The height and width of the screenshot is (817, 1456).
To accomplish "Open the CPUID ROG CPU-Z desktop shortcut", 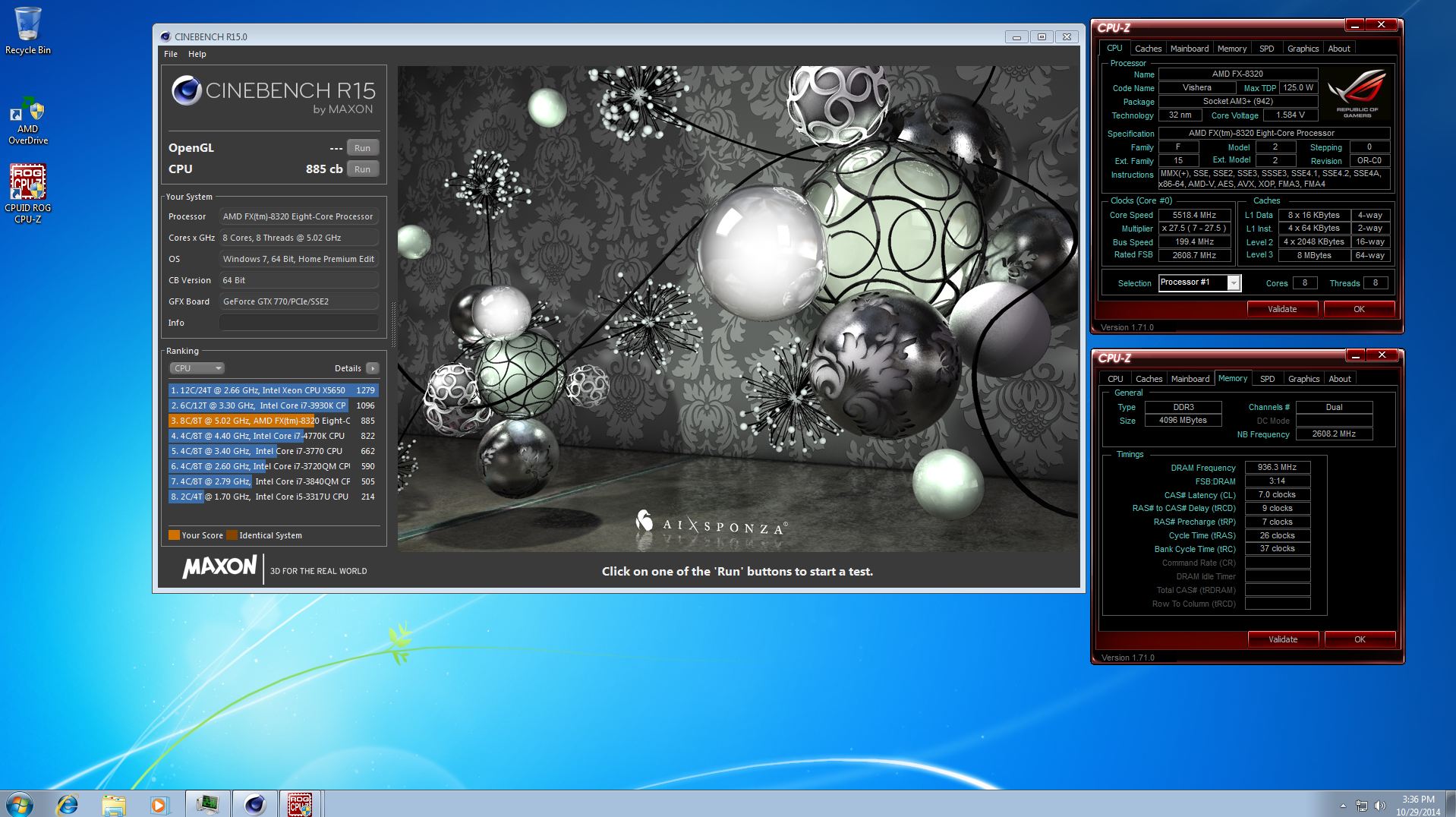I will pos(28,194).
